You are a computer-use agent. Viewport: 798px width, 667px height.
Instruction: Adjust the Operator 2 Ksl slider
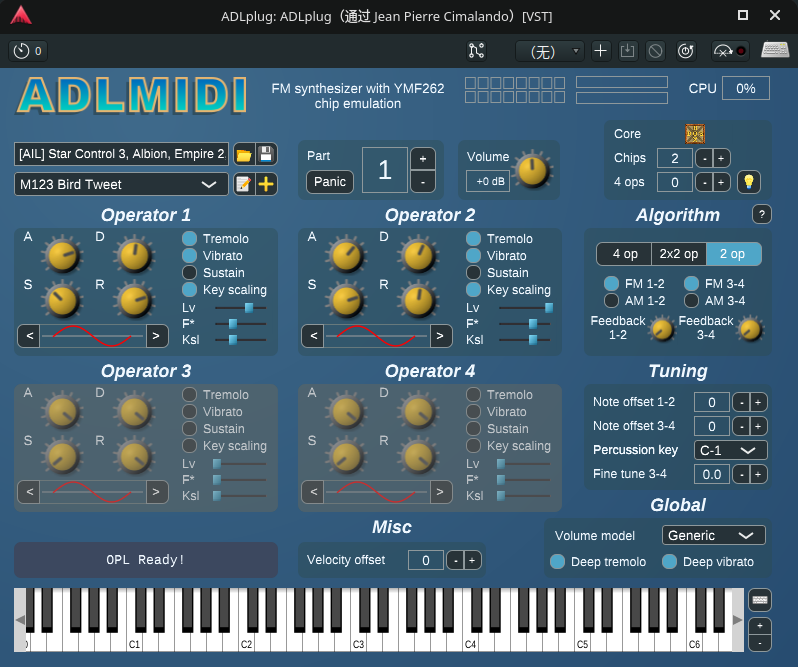[x=524, y=339]
